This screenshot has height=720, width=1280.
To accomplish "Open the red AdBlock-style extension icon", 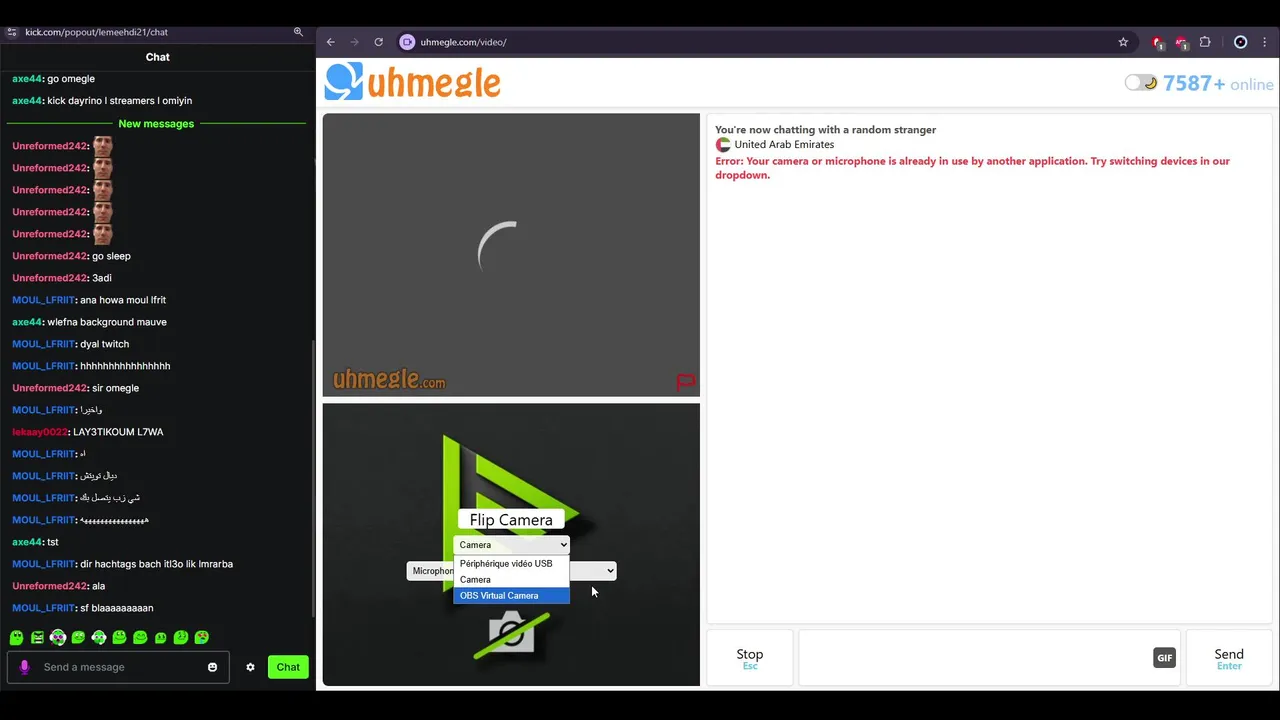I will (1181, 42).
